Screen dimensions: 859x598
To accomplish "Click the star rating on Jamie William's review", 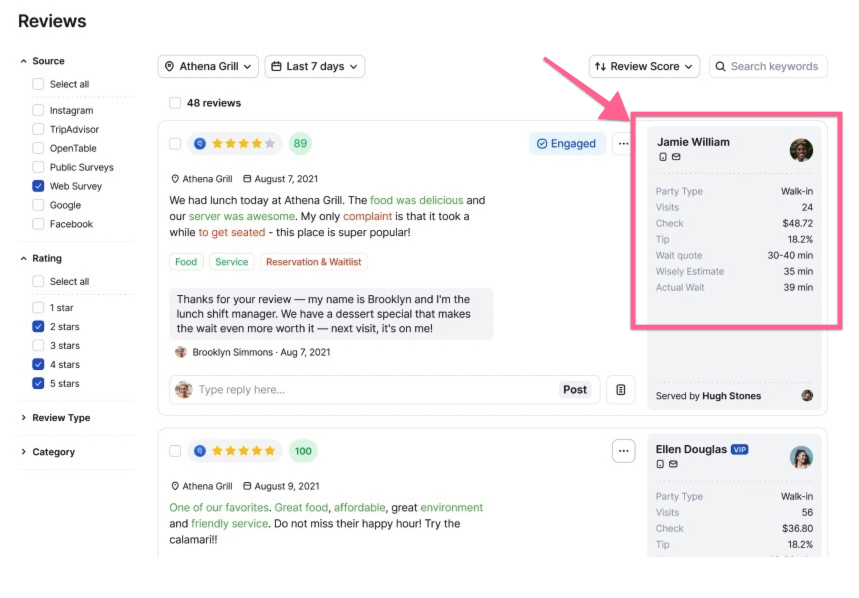I will click(243, 143).
